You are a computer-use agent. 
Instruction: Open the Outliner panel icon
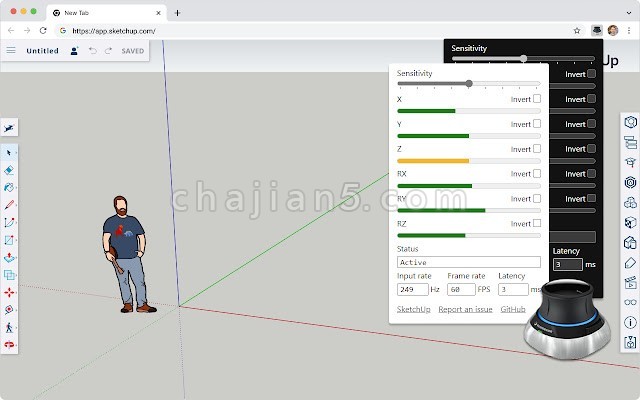[x=630, y=142]
